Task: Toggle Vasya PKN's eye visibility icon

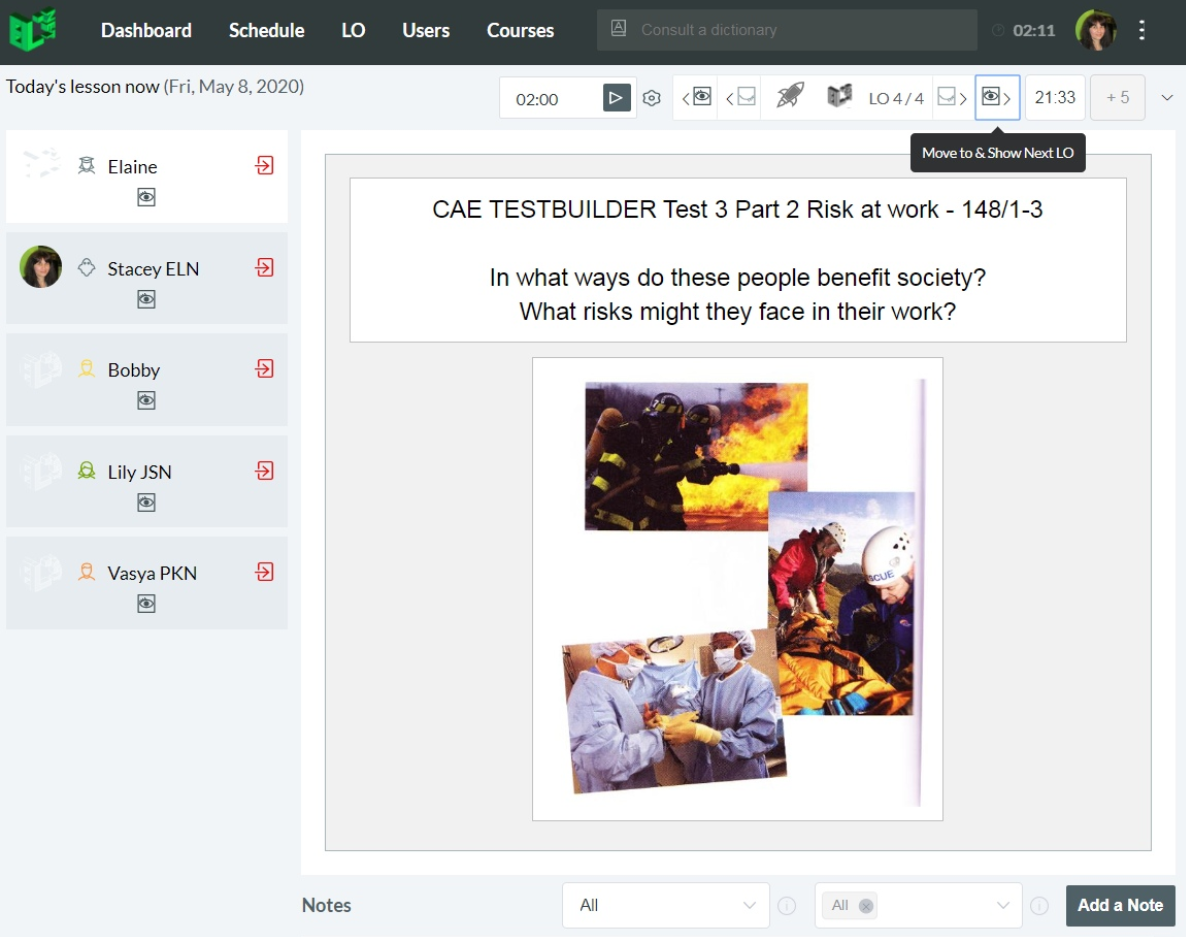Action: pos(146,603)
